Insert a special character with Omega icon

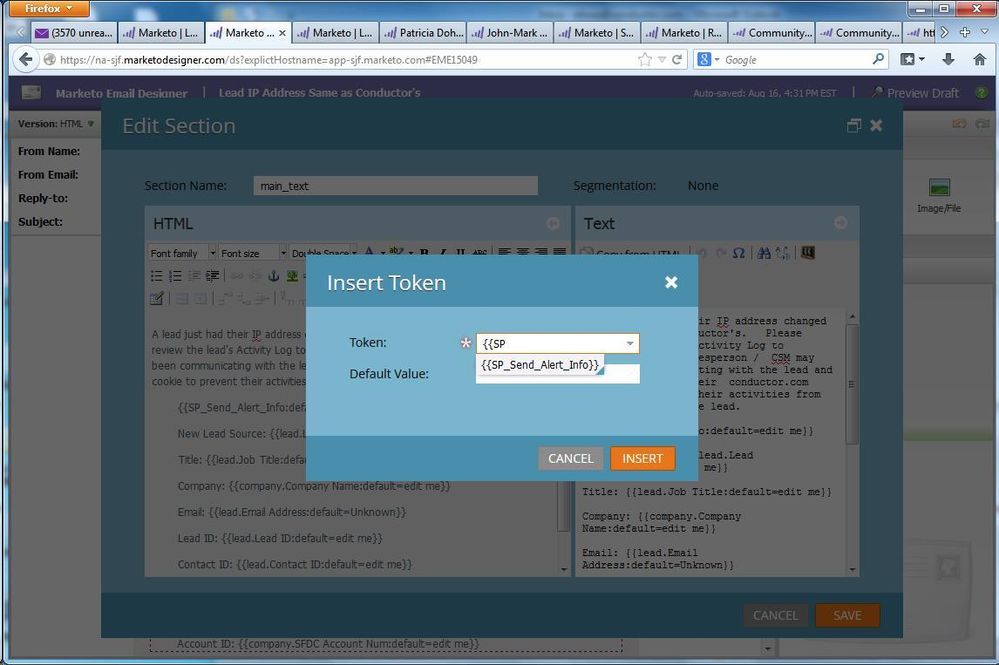(738, 253)
